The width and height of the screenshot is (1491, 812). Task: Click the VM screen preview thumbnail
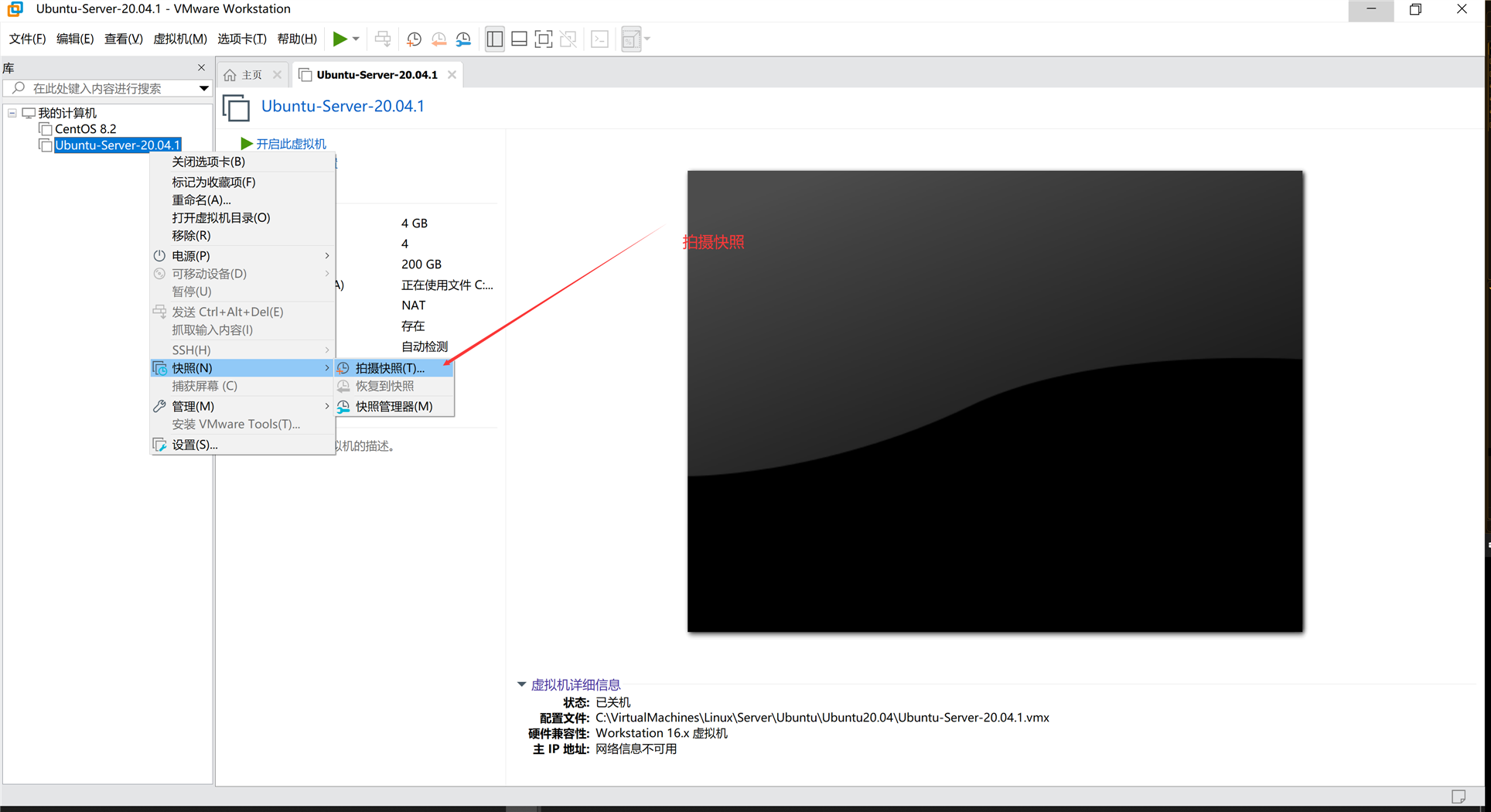coord(995,401)
